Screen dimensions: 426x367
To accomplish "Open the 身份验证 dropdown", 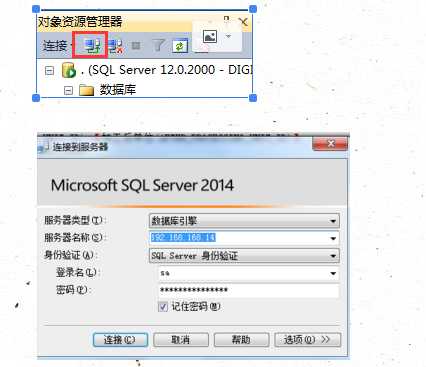I will [244, 256].
